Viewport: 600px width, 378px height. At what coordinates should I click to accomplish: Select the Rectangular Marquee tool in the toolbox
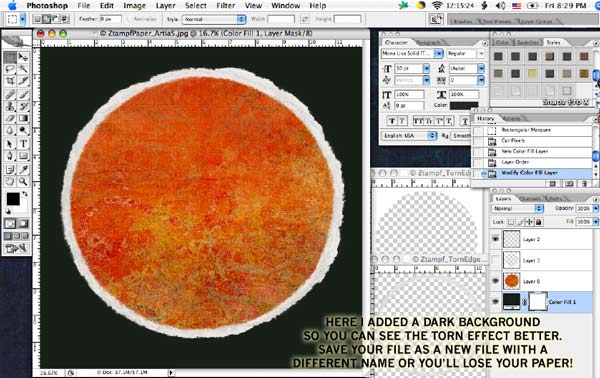[x=10, y=58]
